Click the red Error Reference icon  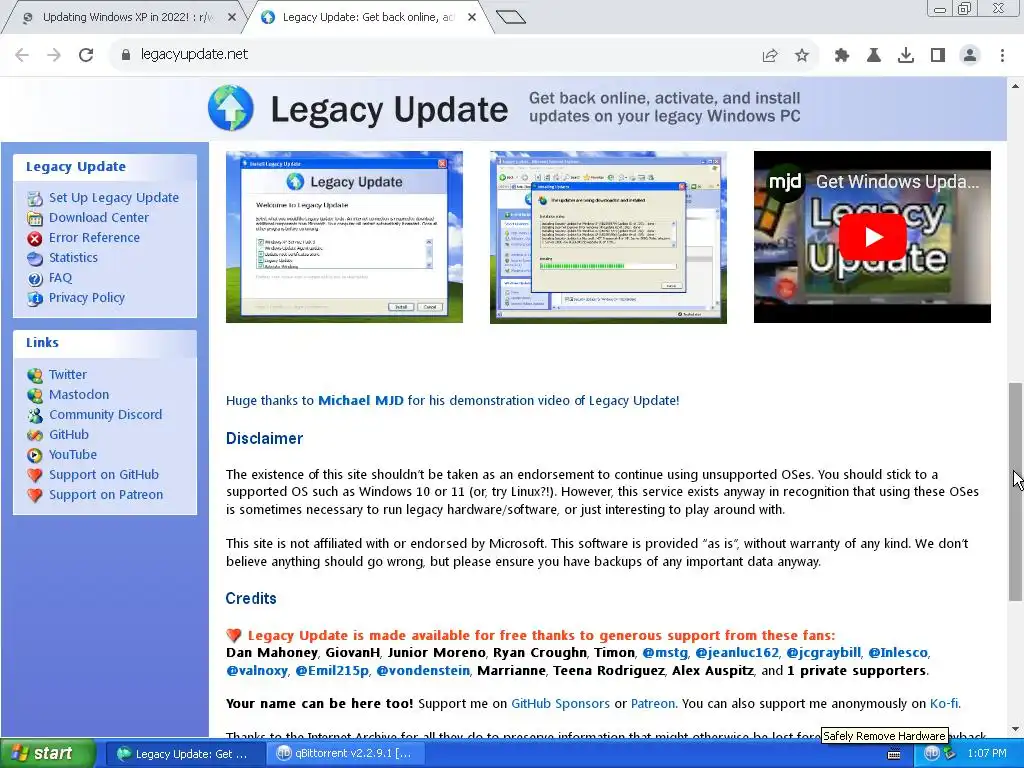pyautogui.click(x=35, y=238)
